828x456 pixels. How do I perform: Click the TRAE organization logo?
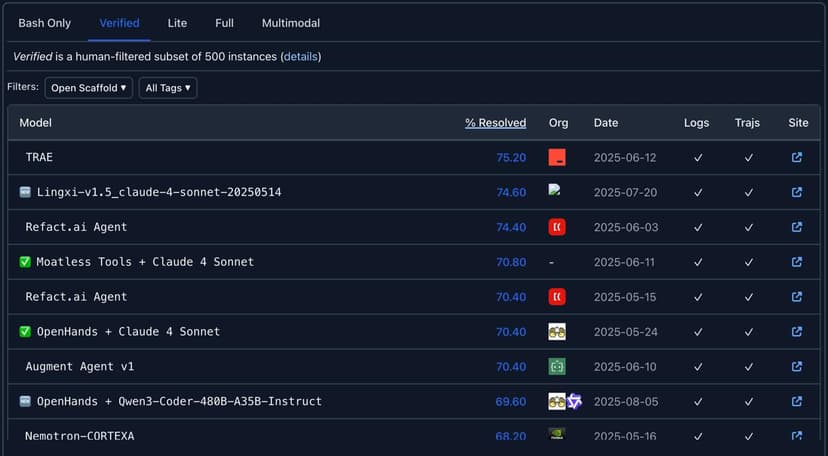[557, 157]
